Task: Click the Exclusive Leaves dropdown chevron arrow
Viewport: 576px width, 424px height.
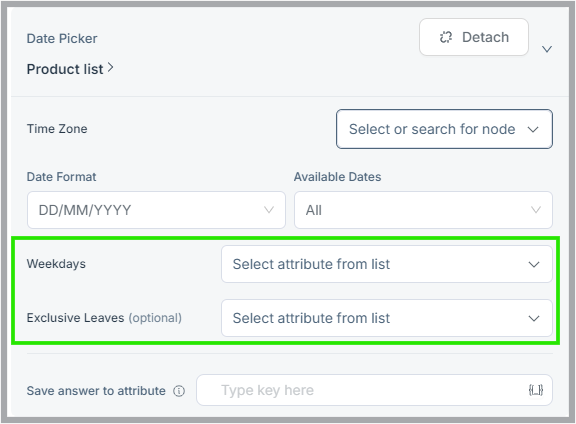Action: click(x=534, y=318)
